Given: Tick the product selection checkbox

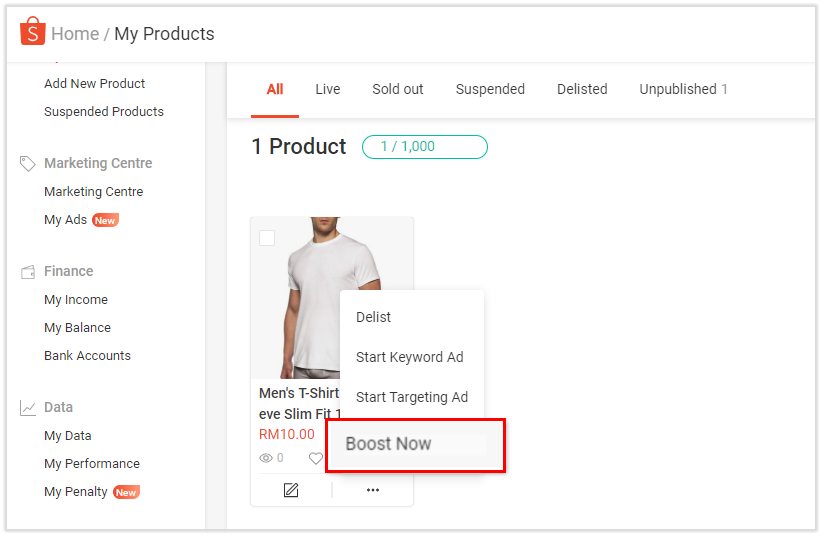Looking at the screenshot, I should click(267, 238).
